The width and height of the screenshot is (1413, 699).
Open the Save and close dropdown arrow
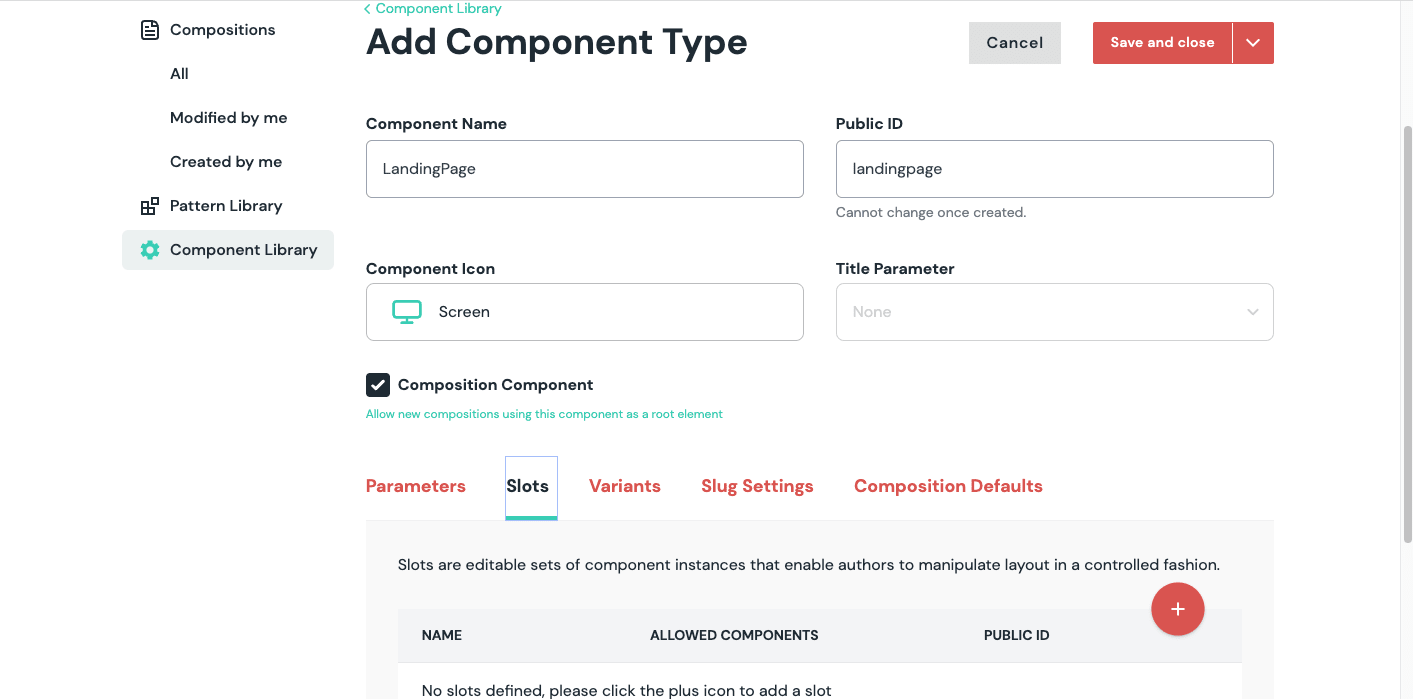1253,43
